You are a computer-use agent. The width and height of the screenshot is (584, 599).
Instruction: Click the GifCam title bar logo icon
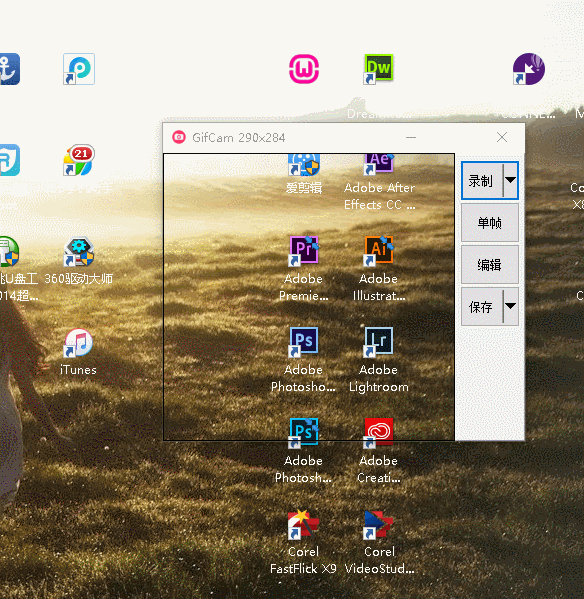point(179,137)
